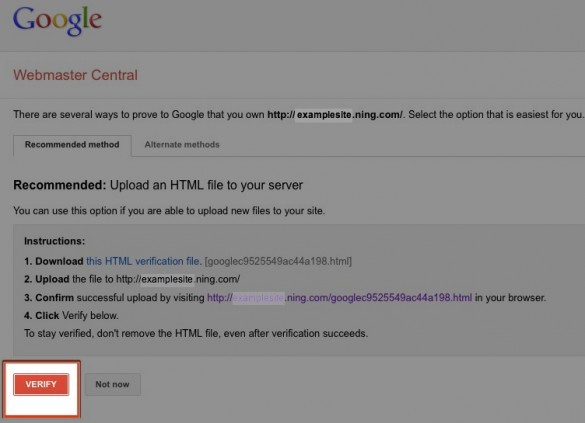Click the Google logo
The height and width of the screenshot is (423, 585).
57,21
